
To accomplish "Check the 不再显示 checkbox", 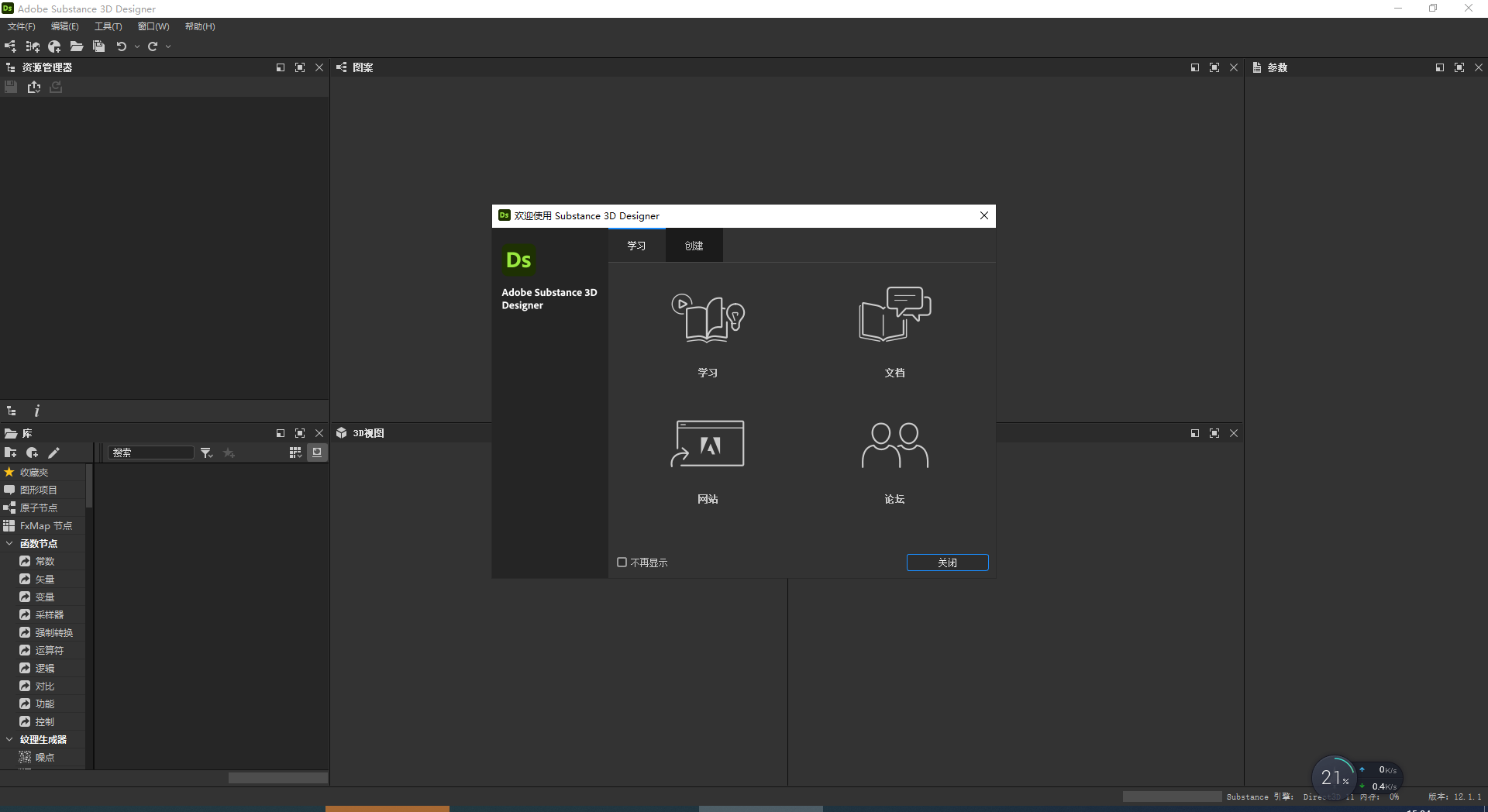I will click(x=621, y=562).
